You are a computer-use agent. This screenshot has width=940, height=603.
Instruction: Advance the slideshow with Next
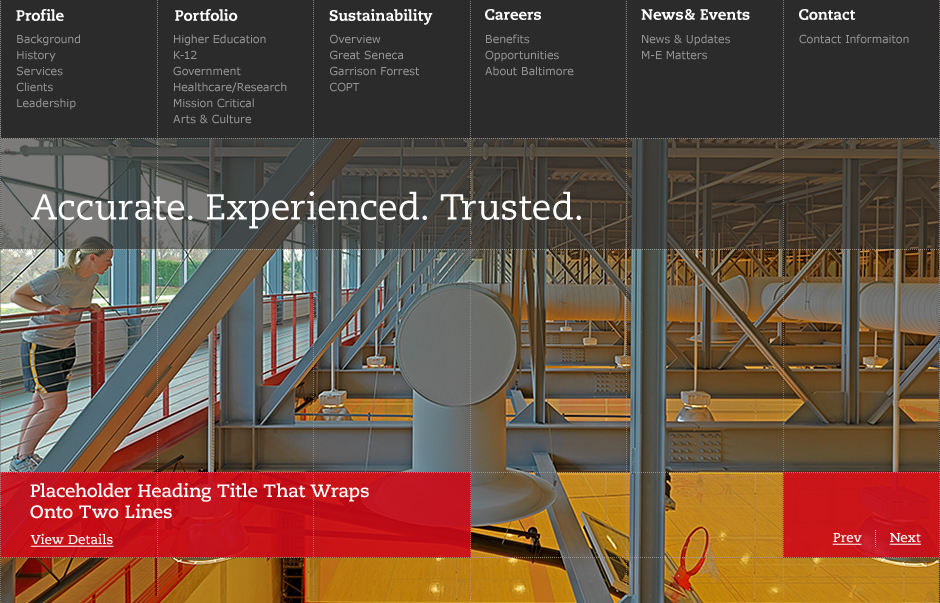coord(904,538)
